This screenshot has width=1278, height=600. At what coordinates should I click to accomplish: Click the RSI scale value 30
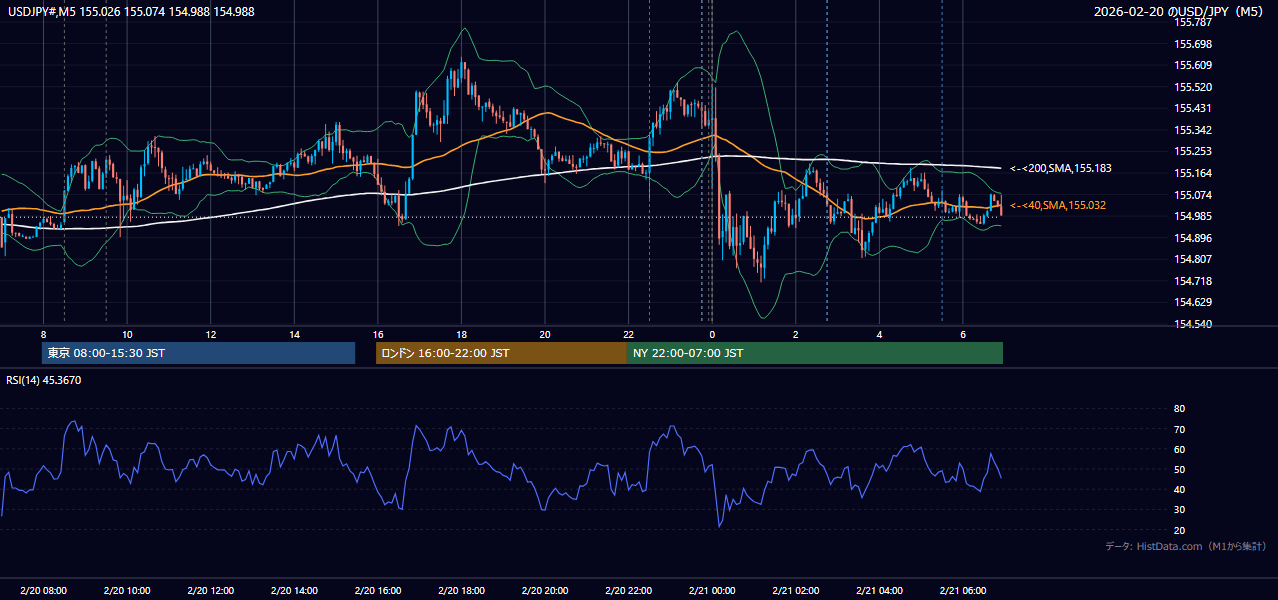(x=1179, y=510)
